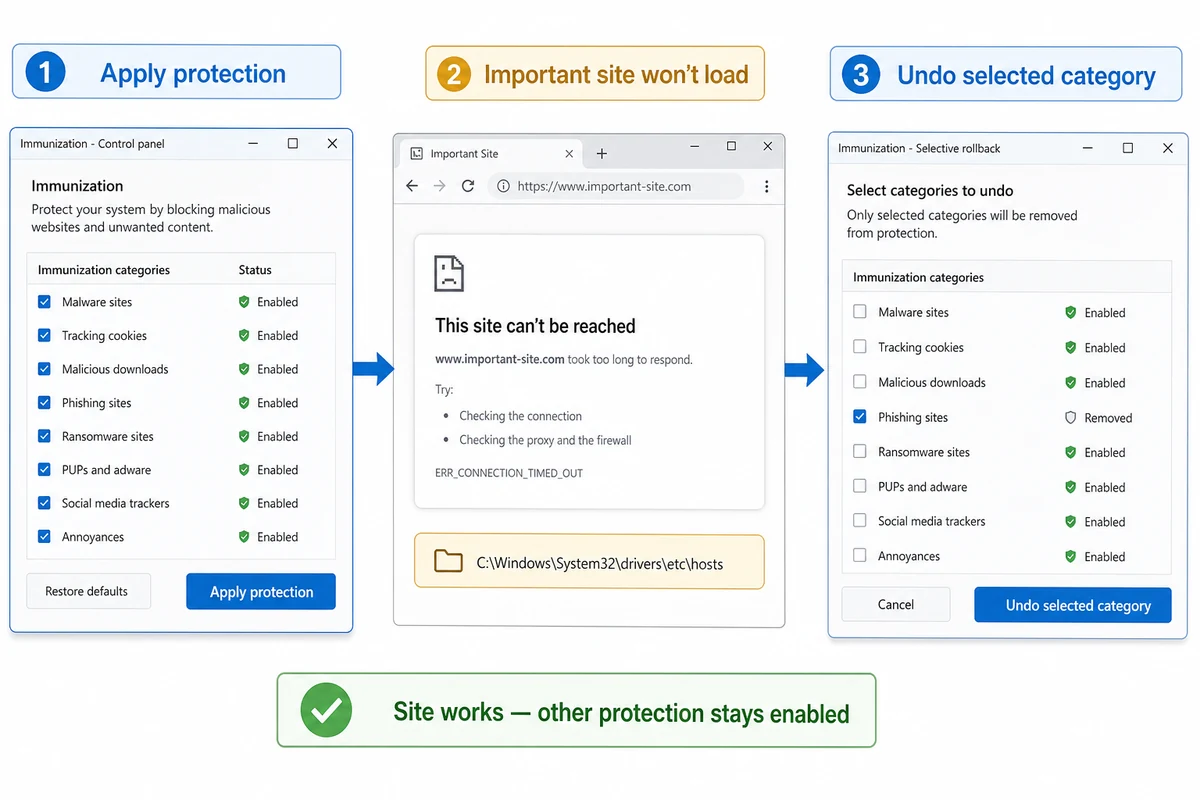The image size is (1200, 800).
Task: Uncheck PUPs and adware in Control panel
Action: (44, 470)
